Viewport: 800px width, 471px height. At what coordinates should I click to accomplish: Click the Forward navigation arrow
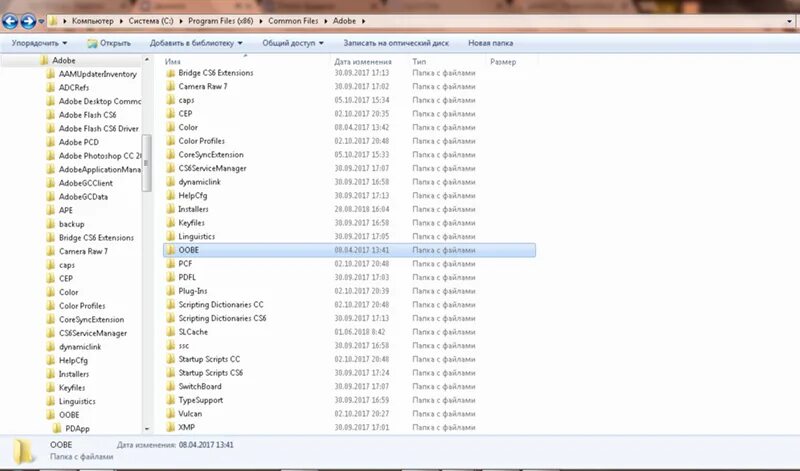click(x=28, y=21)
